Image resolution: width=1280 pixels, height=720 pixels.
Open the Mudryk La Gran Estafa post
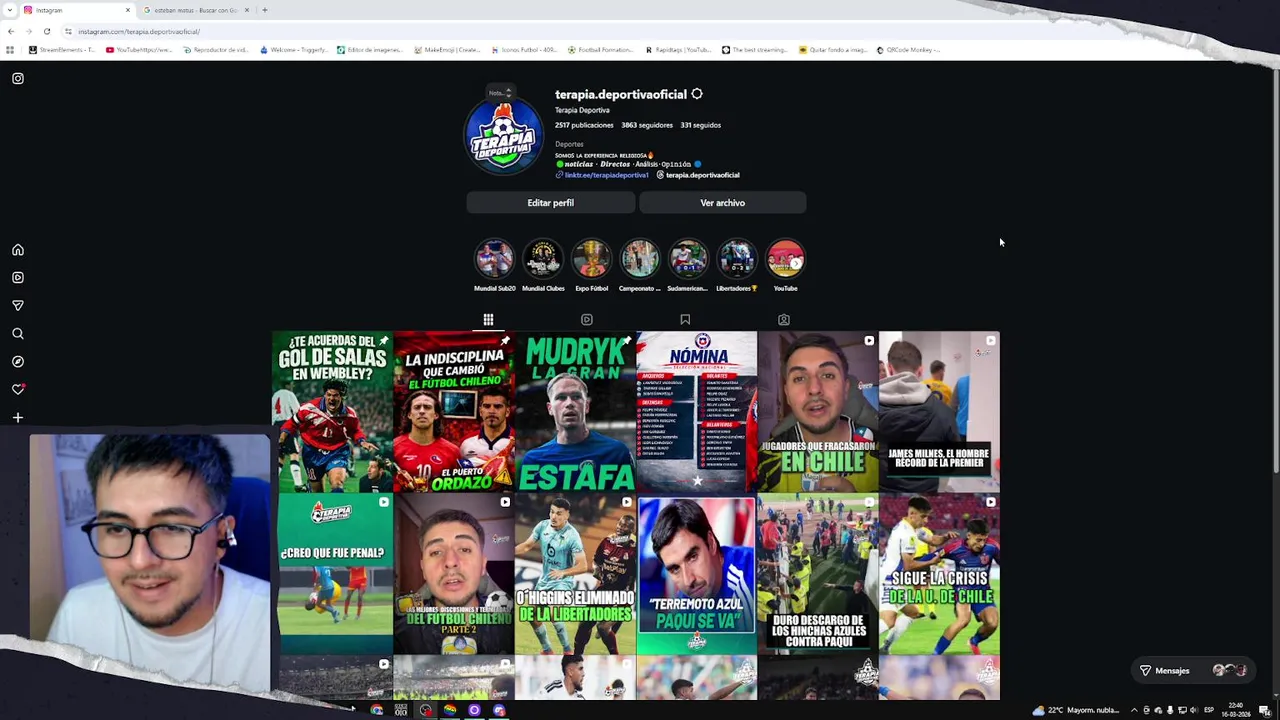tap(576, 412)
